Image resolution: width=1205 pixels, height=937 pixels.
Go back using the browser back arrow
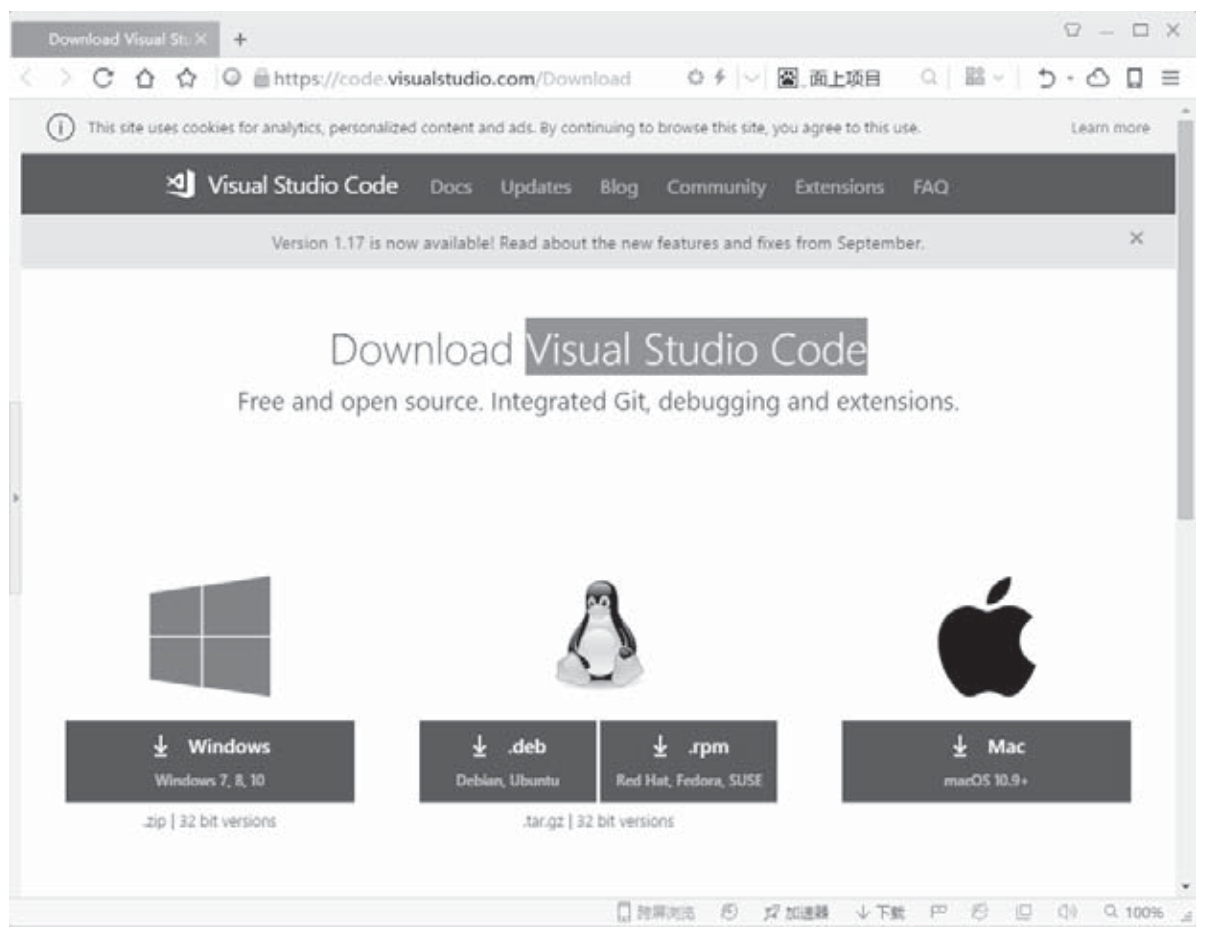click(x=27, y=79)
